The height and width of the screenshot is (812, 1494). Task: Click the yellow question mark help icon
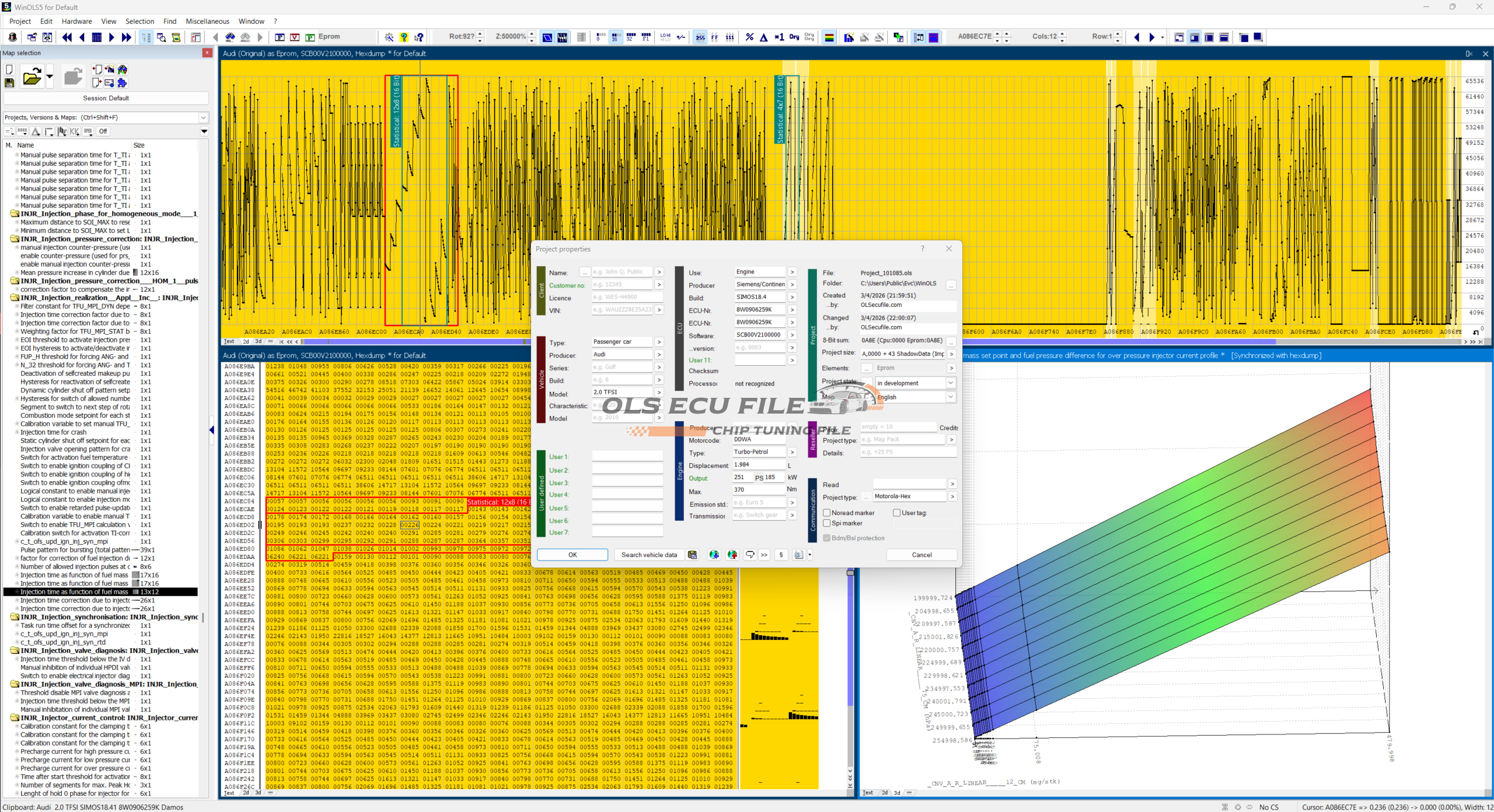click(x=404, y=37)
